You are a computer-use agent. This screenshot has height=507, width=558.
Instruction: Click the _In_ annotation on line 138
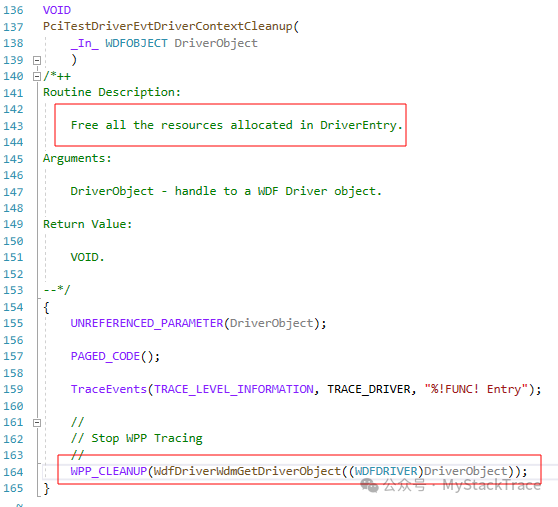(x=85, y=43)
